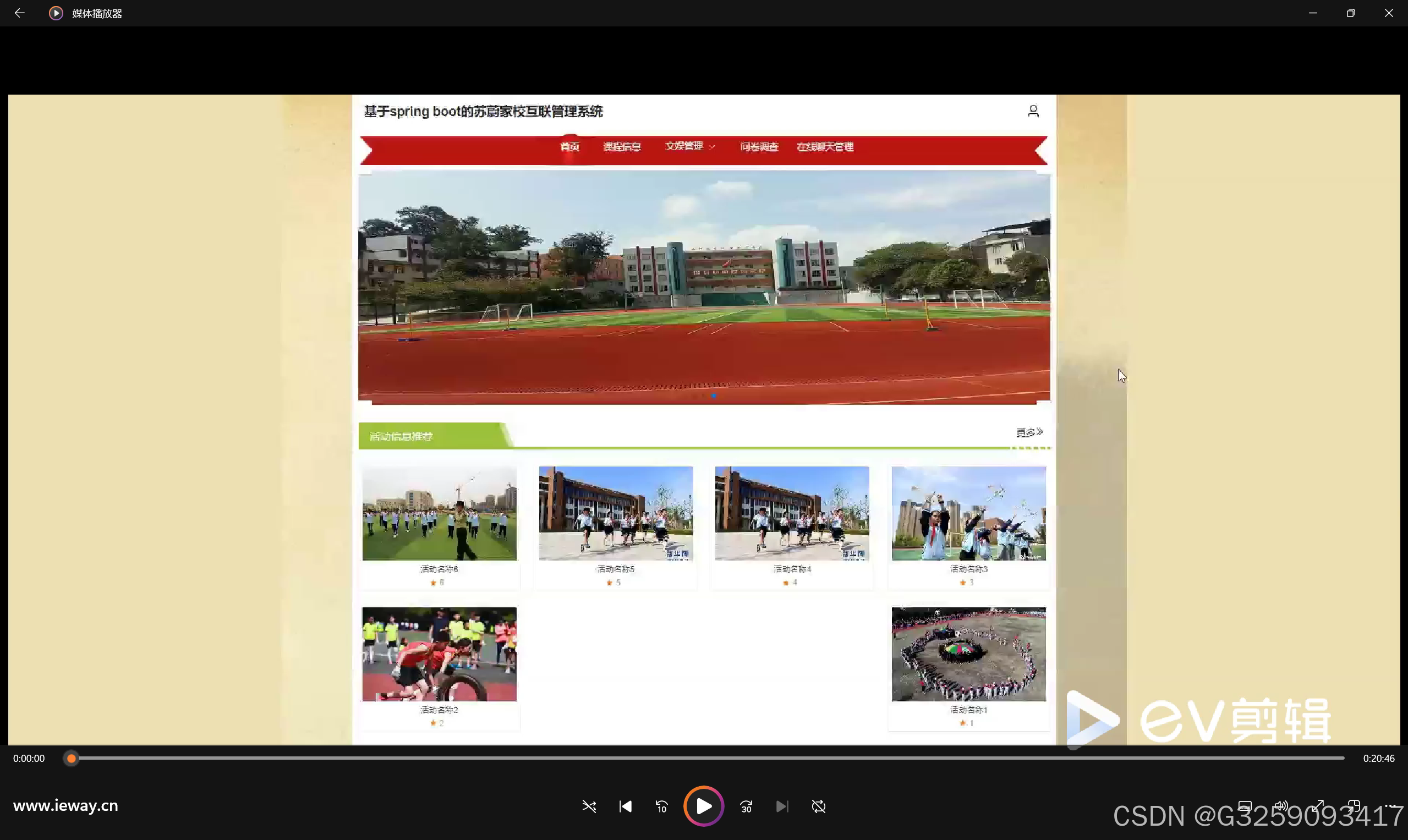The image size is (1408, 840).
Task: Skip back 10 seconds
Action: point(662,806)
